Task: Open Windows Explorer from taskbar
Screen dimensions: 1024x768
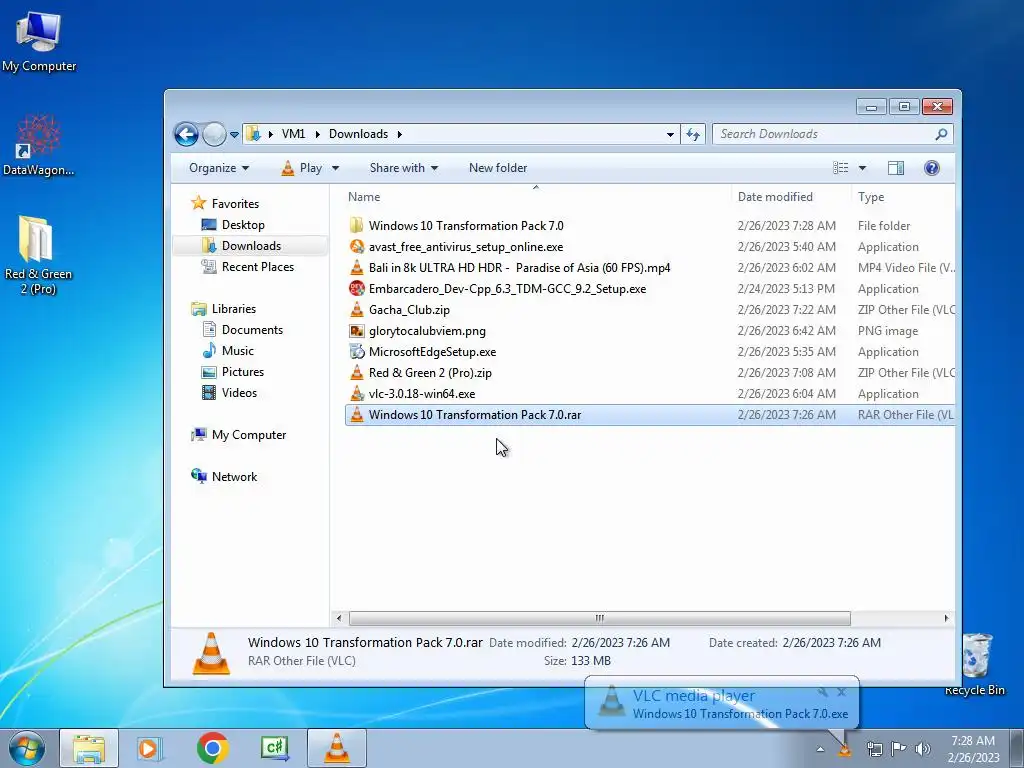Action: 89,748
